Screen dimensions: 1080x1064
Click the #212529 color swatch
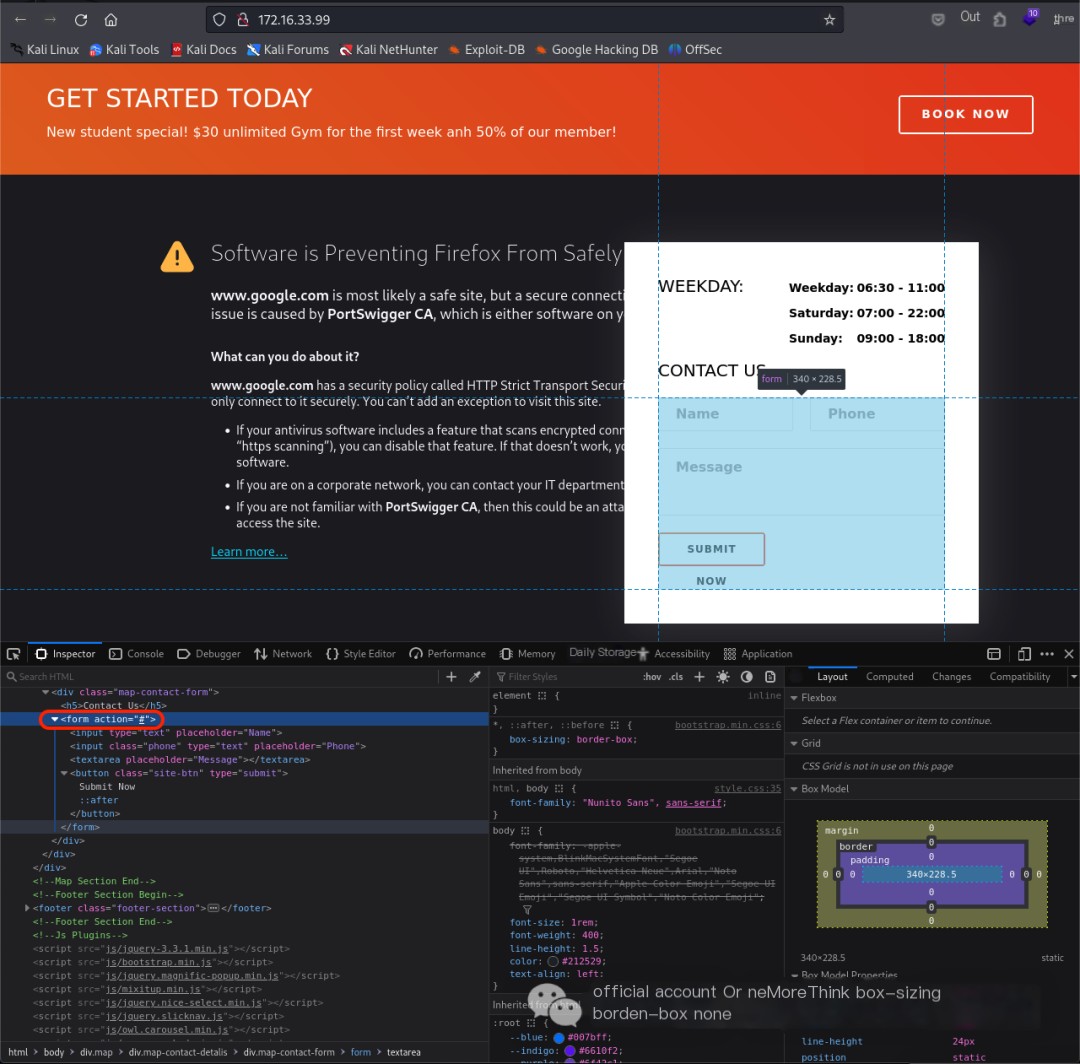[553, 961]
